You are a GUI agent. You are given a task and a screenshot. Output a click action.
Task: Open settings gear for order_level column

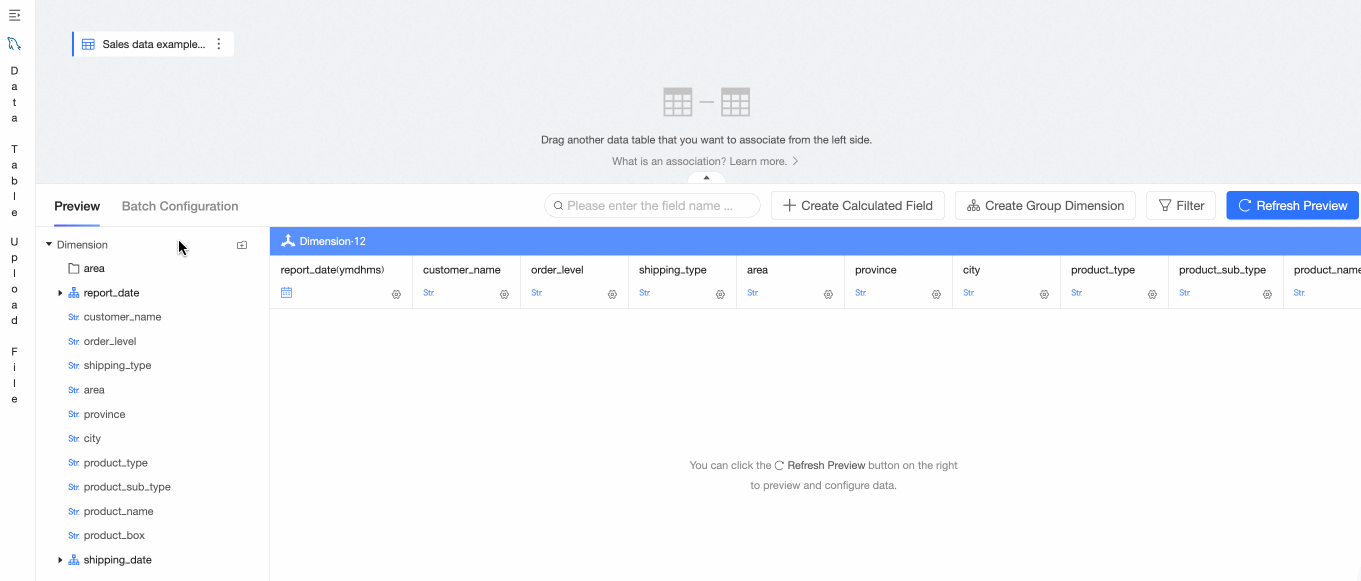(x=612, y=294)
